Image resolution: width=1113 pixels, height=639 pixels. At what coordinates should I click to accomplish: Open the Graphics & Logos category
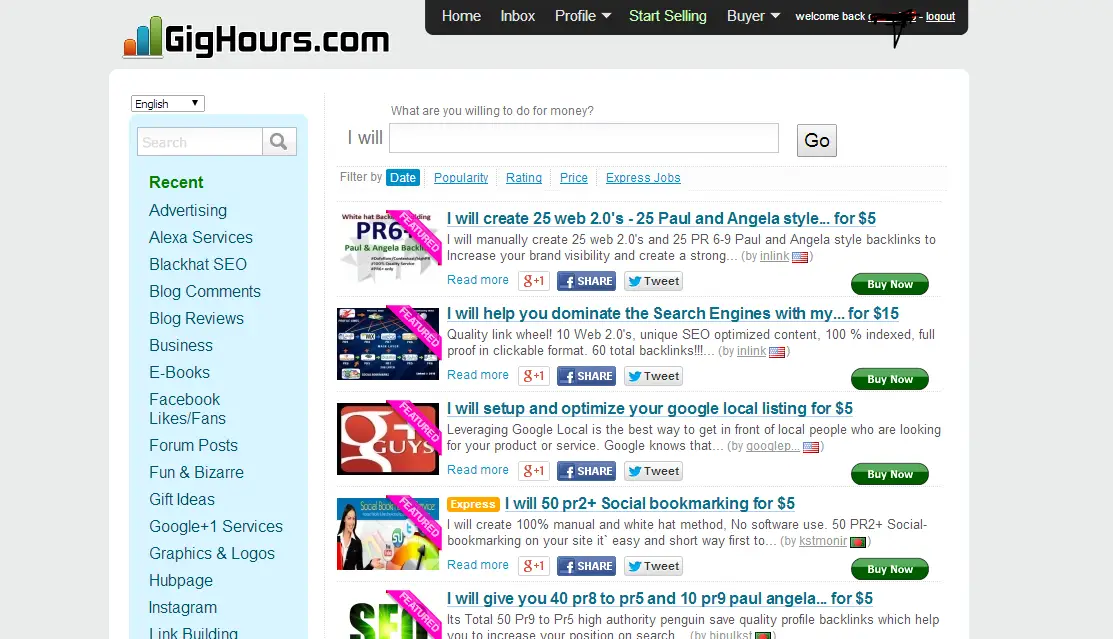(212, 554)
